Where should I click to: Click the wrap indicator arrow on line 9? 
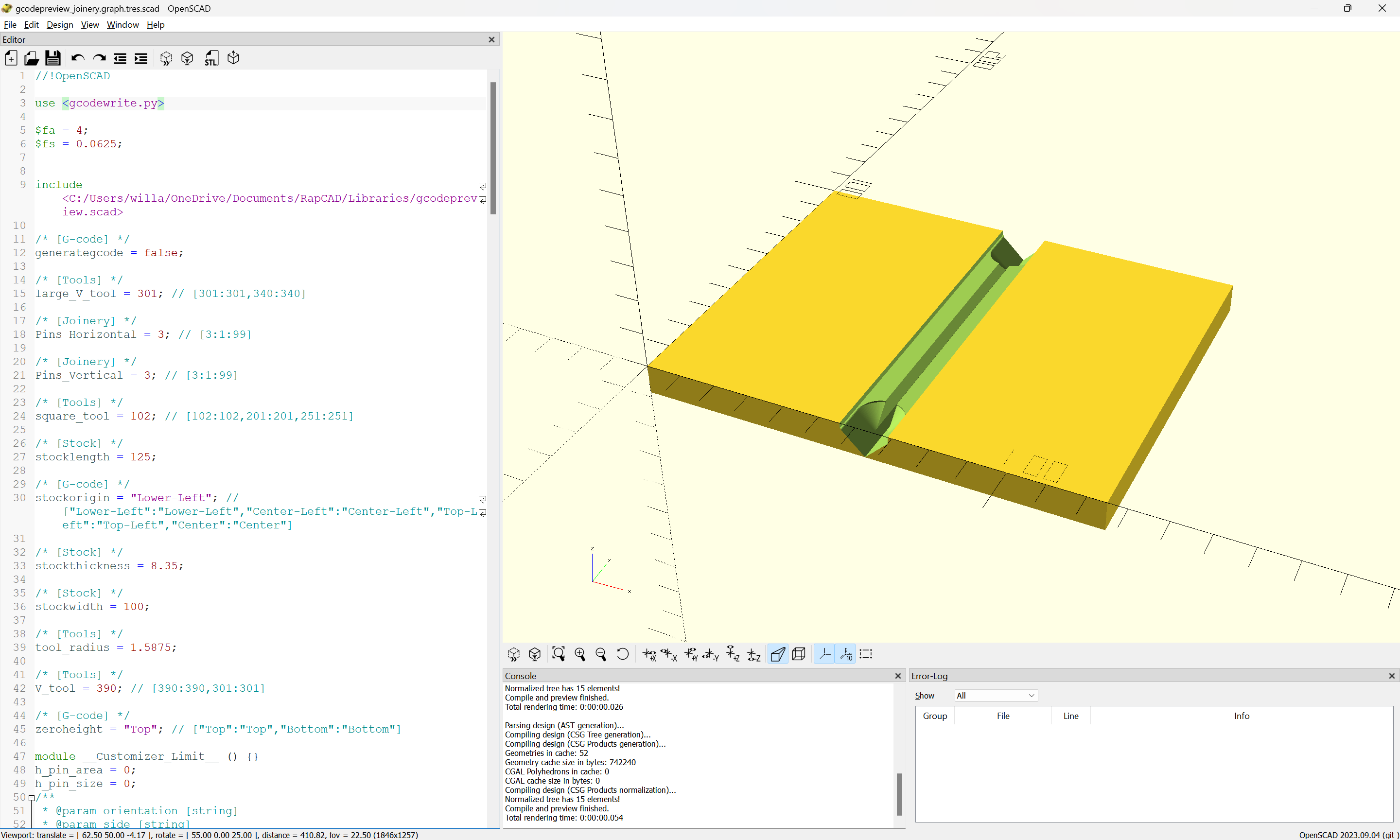(483, 186)
